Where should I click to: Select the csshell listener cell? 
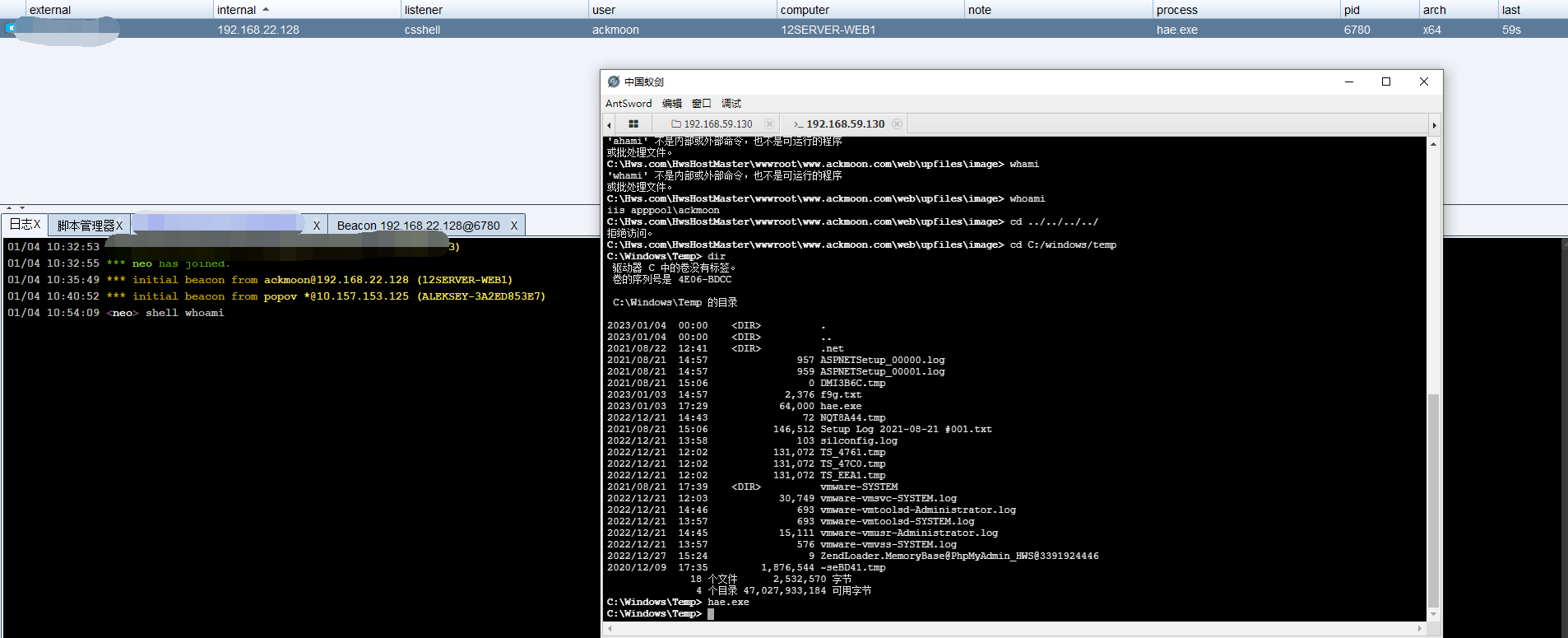tap(422, 30)
